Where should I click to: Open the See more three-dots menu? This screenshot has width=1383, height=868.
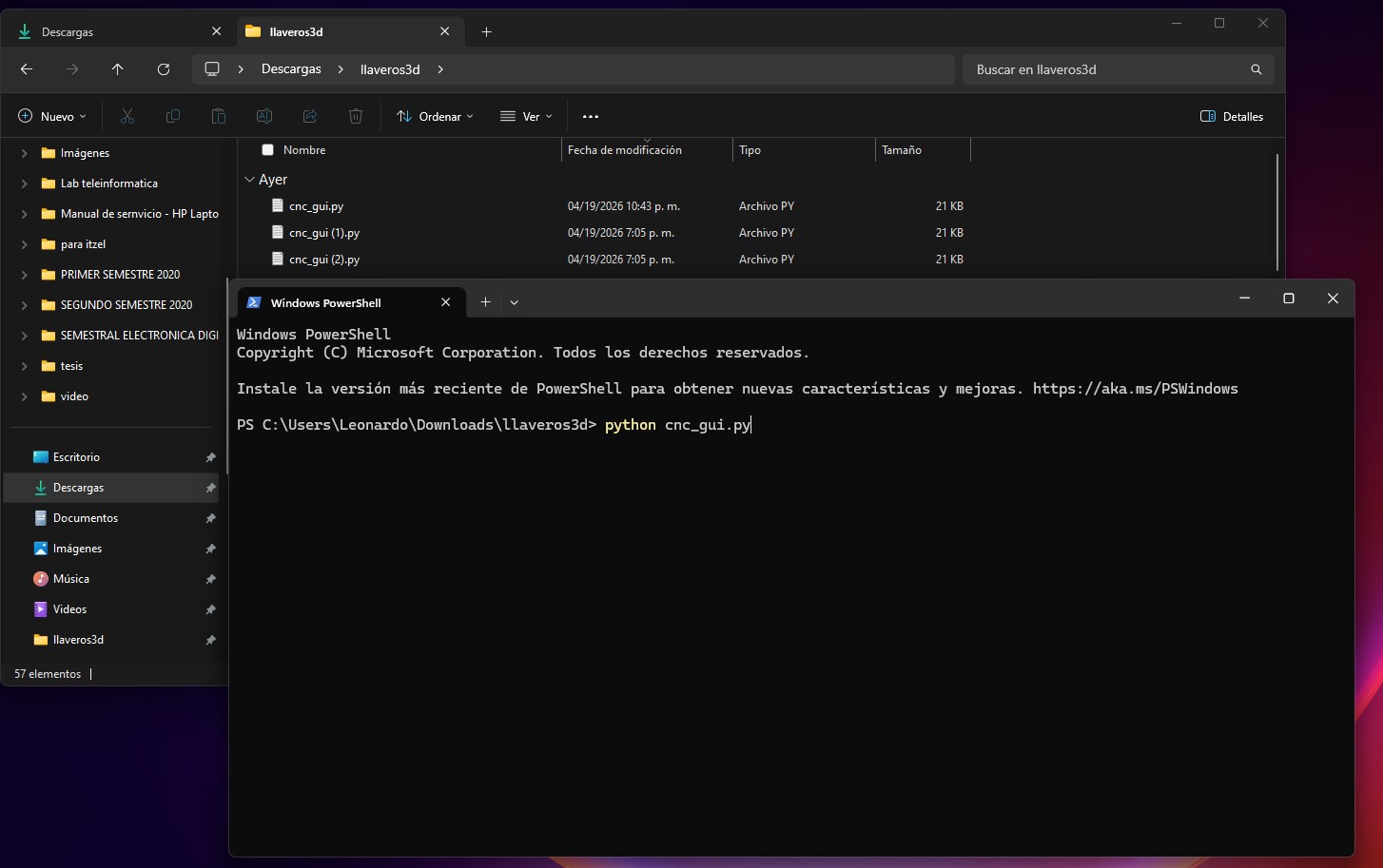(x=591, y=116)
